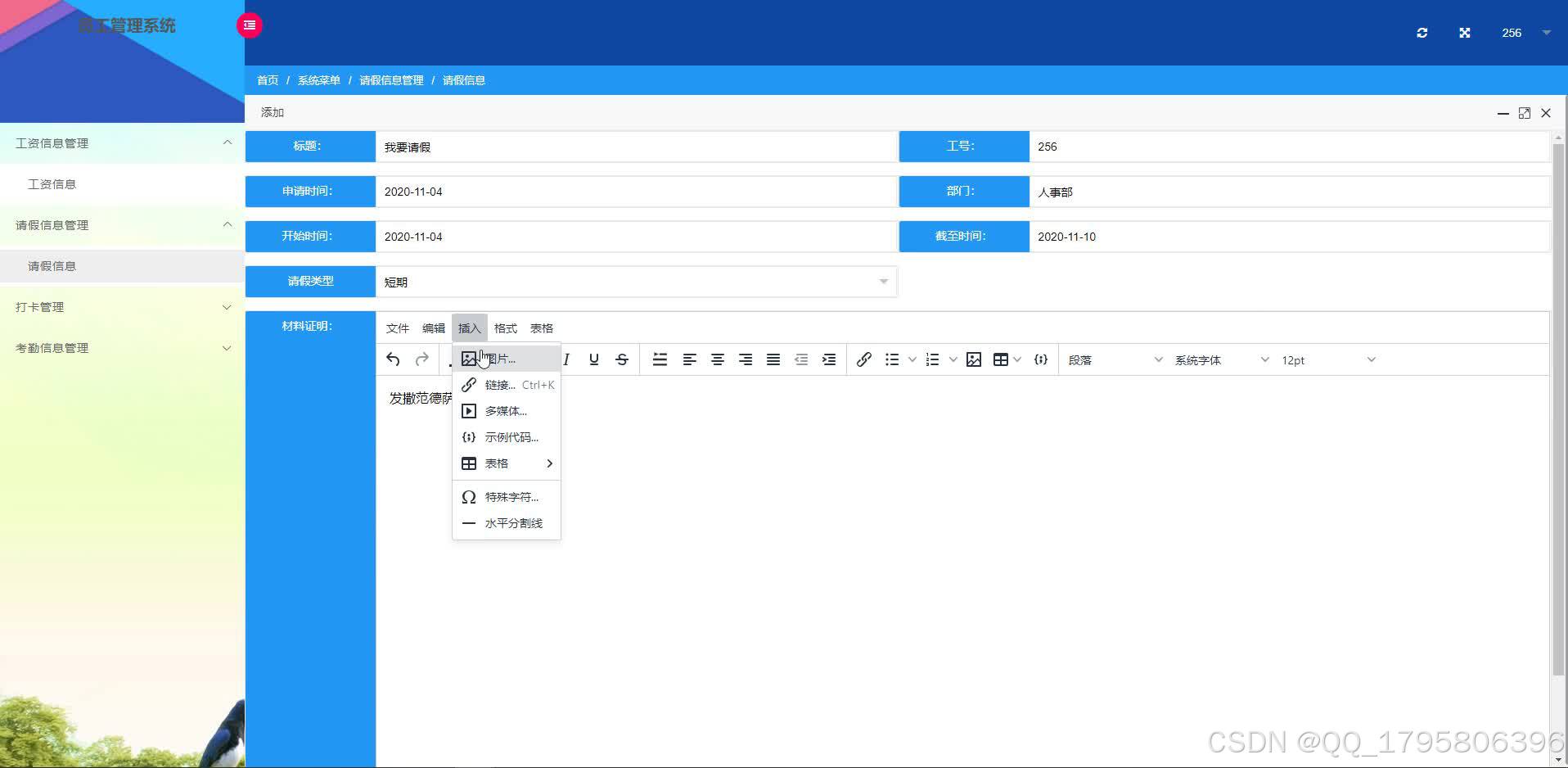Screen dimensions: 1568x768
Task: Open the 表格 editor menu in the menubar
Action: [x=542, y=328]
